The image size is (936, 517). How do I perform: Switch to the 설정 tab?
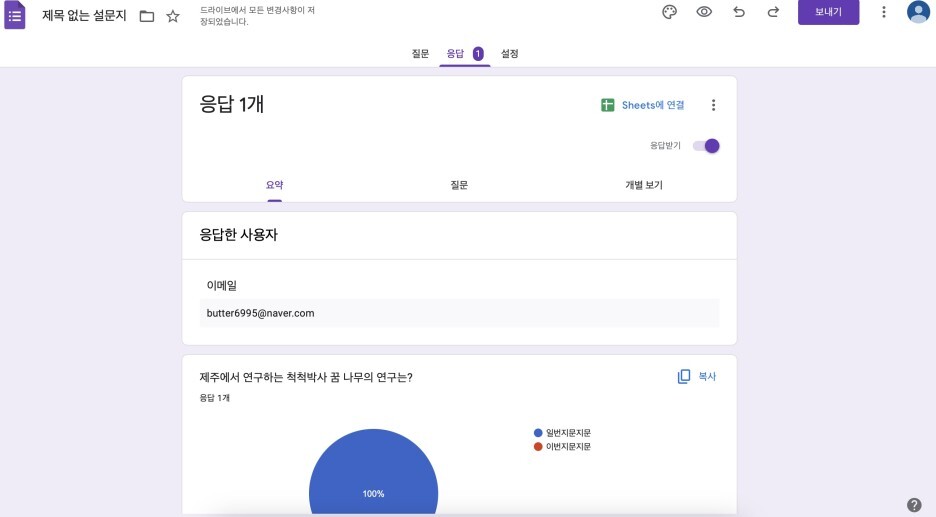(x=509, y=54)
